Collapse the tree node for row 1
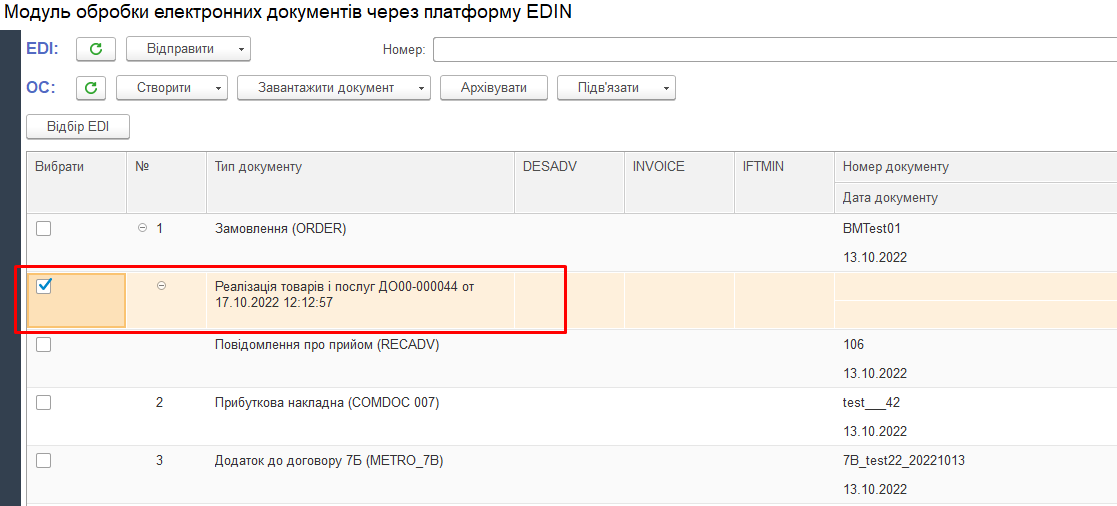 (x=142, y=228)
